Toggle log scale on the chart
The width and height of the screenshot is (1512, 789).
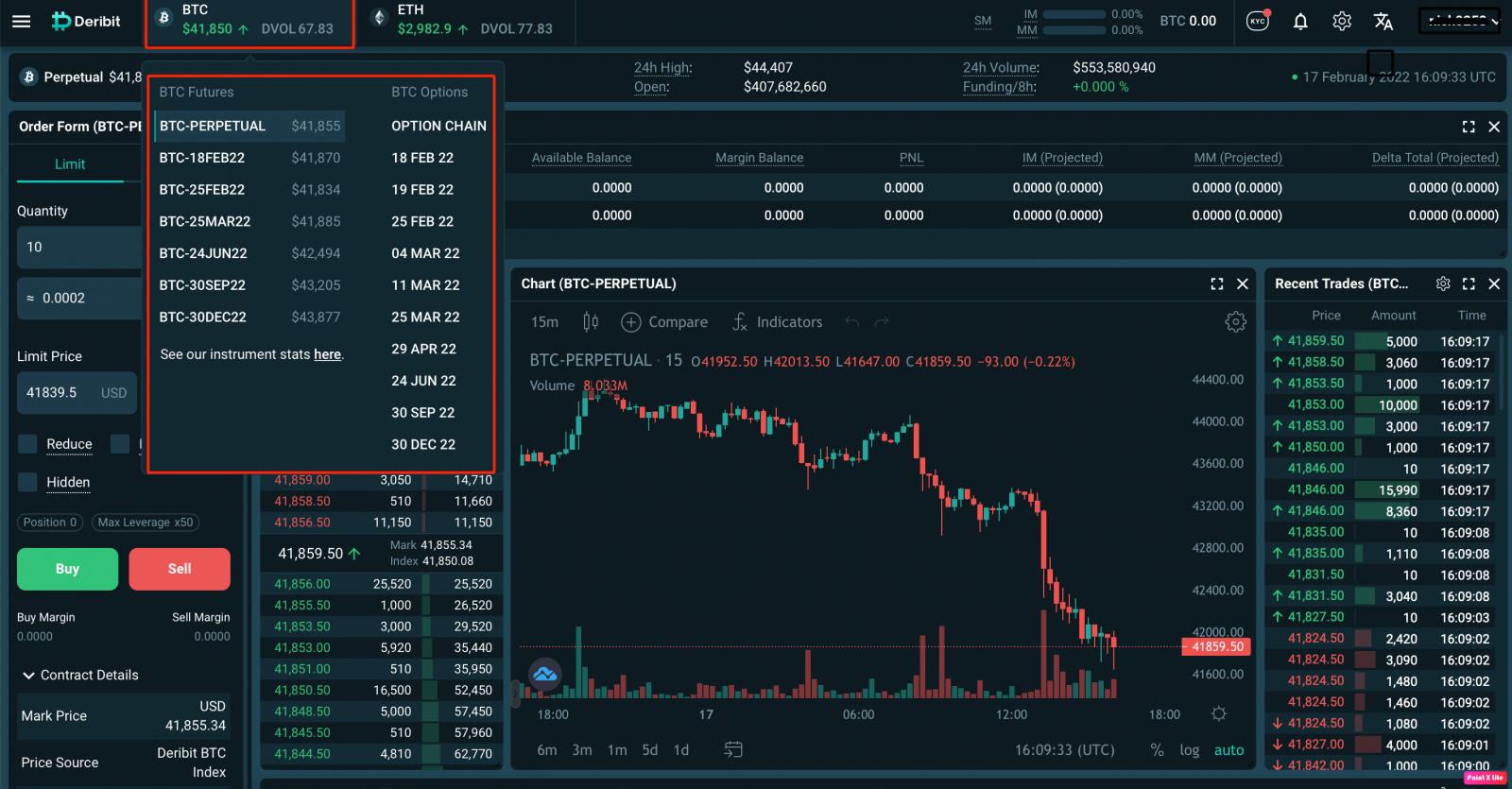click(1189, 750)
